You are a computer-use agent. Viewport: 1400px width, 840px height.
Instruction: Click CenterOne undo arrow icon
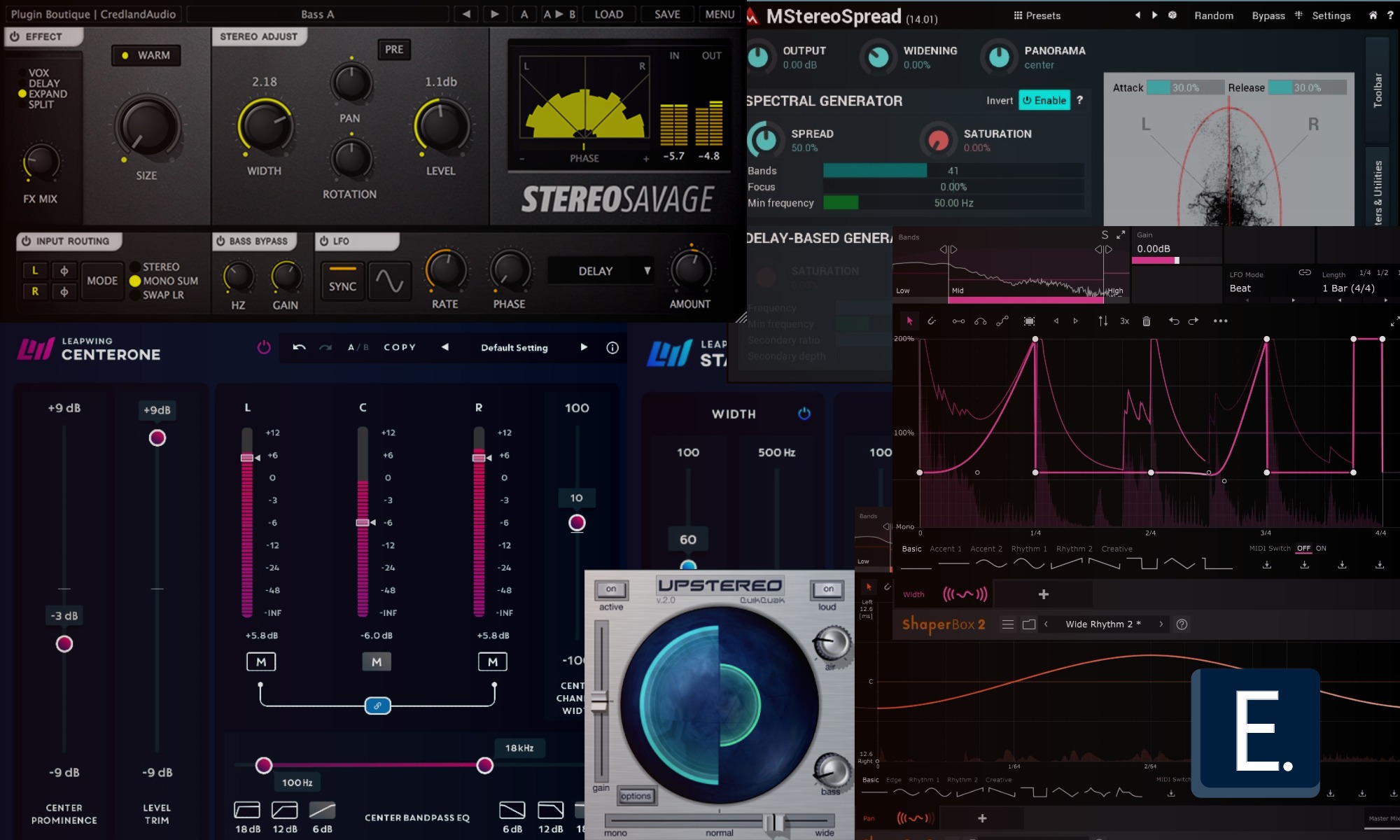point(300,347)
